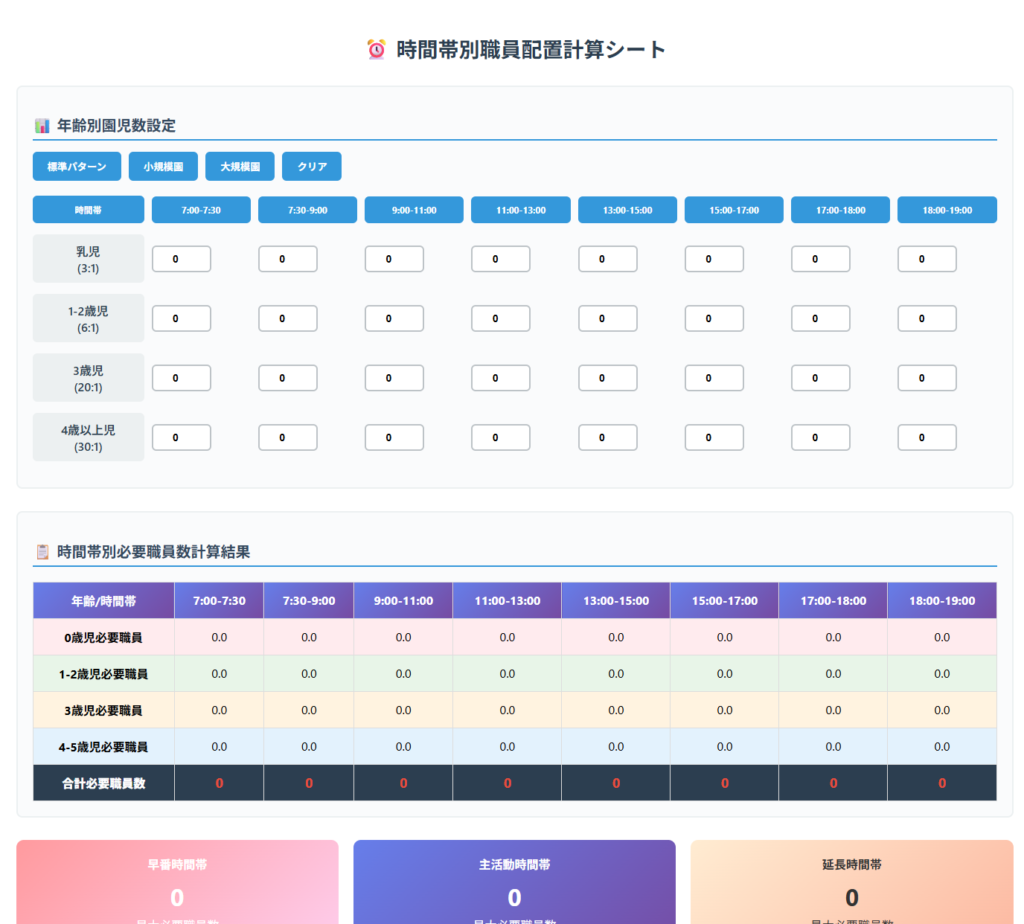Click the alarm clock icon in page title
This screenshot has width=1024, height=924.
[x=376, y=50]
